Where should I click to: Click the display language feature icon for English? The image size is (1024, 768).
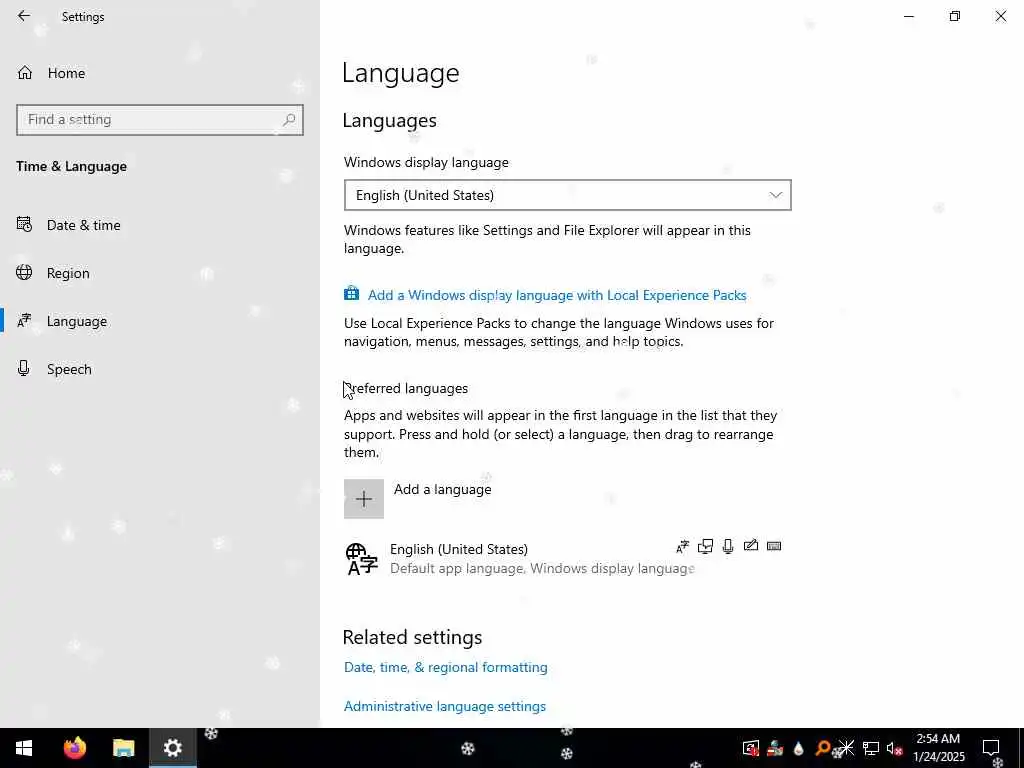(x=682, y=547)
